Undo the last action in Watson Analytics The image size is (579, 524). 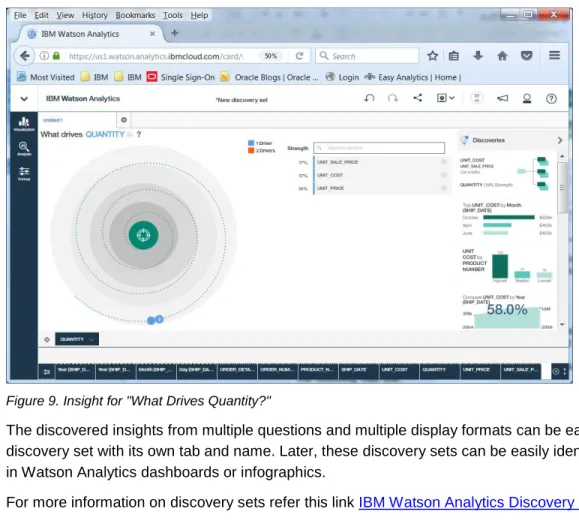click(x=369, y=98)
